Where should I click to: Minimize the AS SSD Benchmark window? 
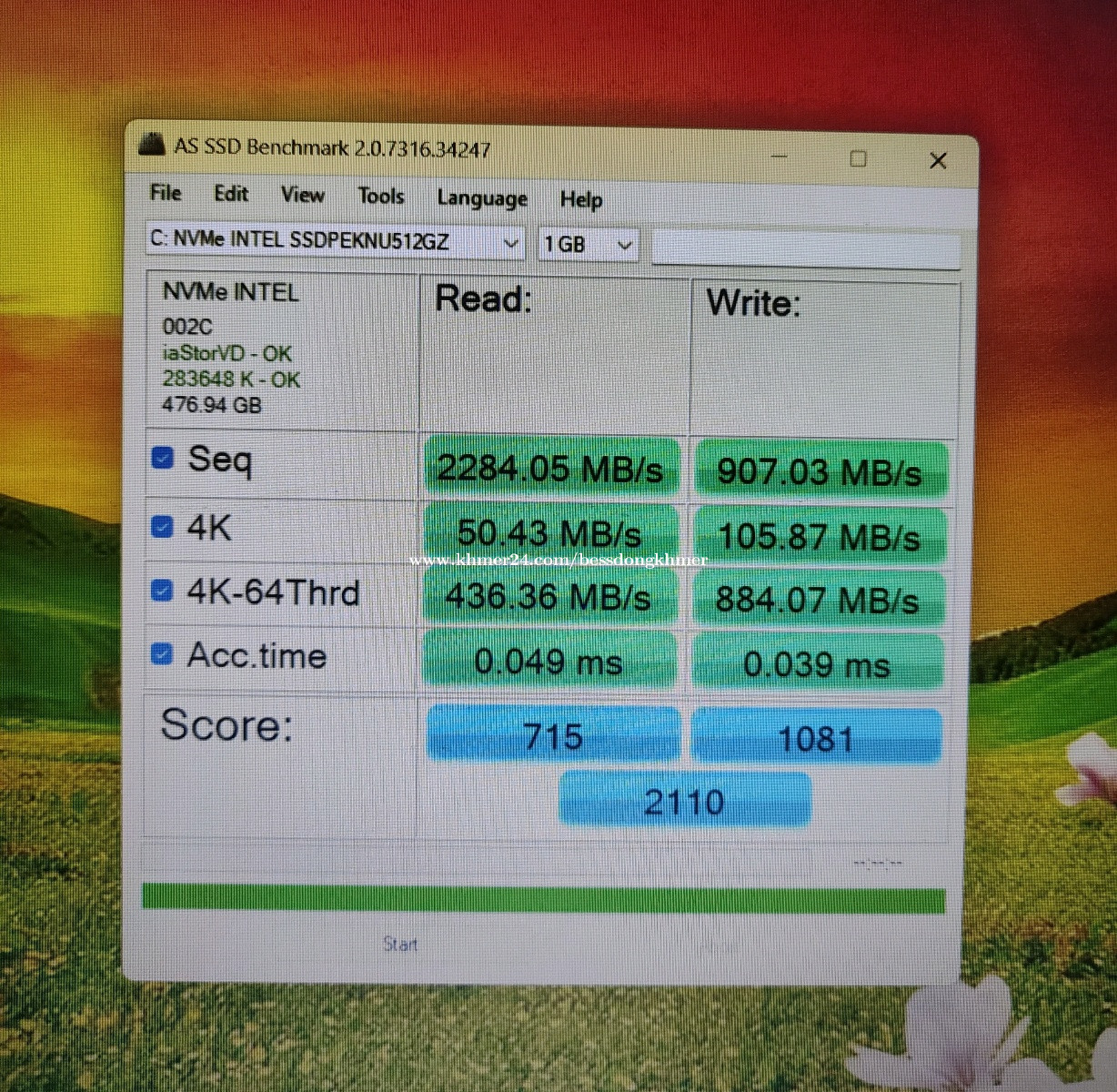(x=779, y=157)
